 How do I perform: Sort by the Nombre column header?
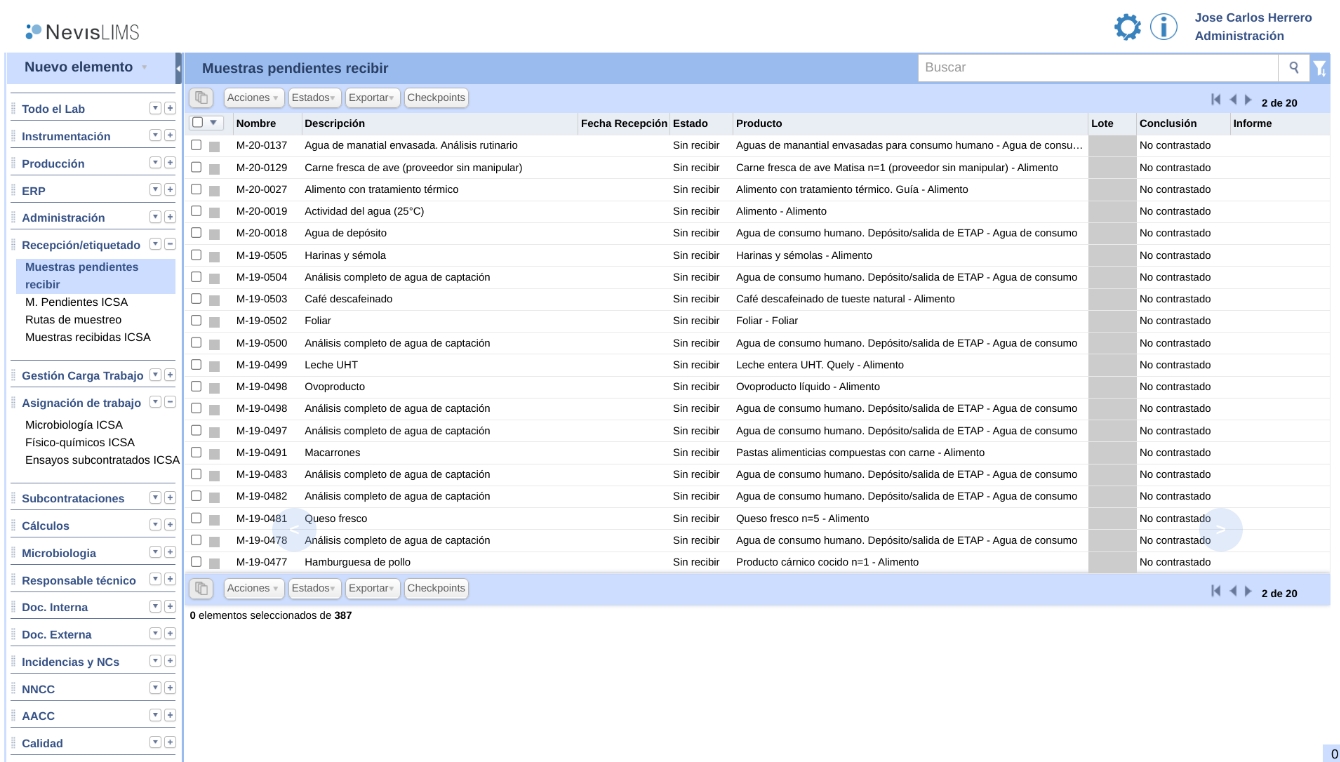coord(256,123)
